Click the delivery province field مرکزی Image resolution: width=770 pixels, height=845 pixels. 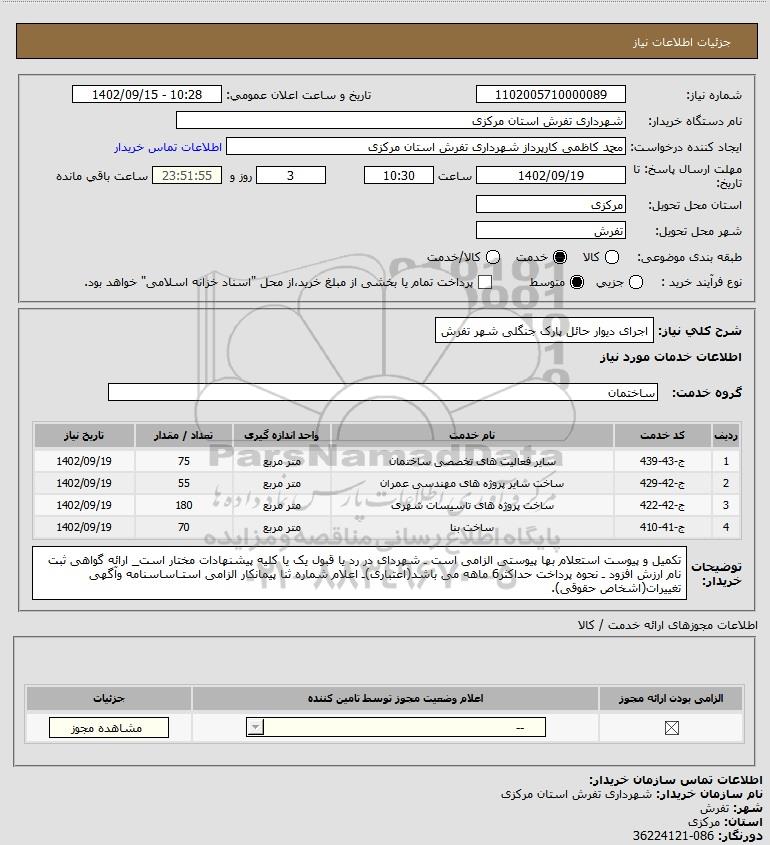pyautogui.click(x=551, y=205)
